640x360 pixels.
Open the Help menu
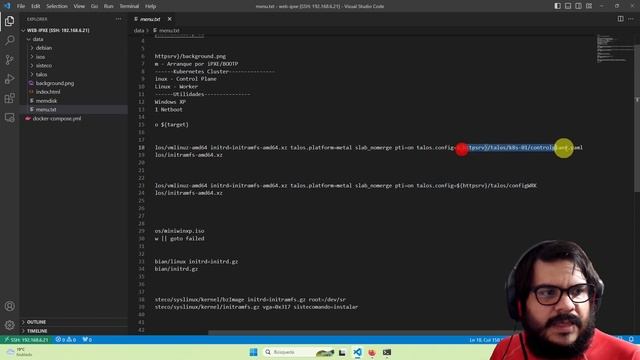point(151,6)
